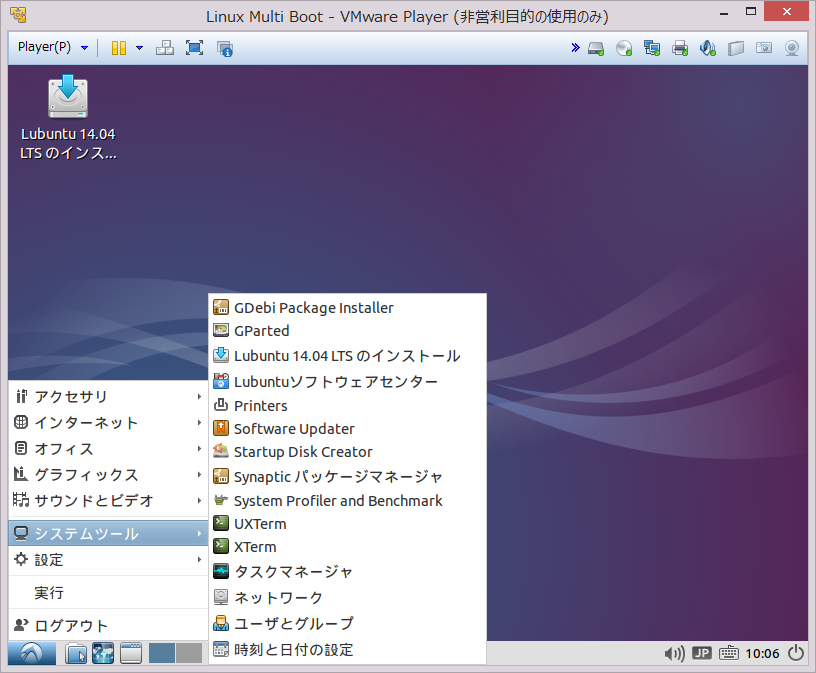Click the greyed removable device icon

pyautogui.click(x=735, y=48)
